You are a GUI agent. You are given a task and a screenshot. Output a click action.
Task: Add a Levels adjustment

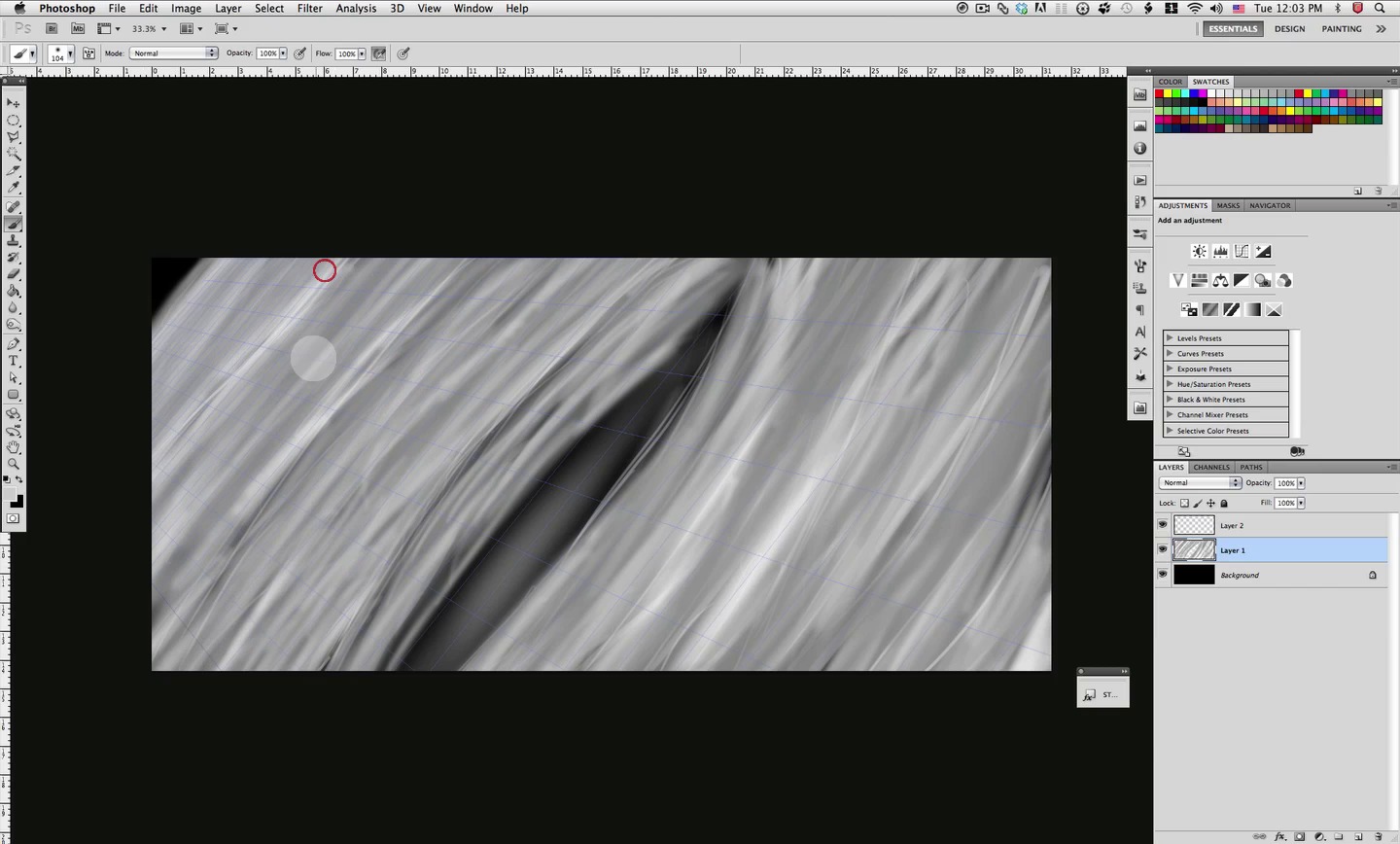[x=1221, y=251]
